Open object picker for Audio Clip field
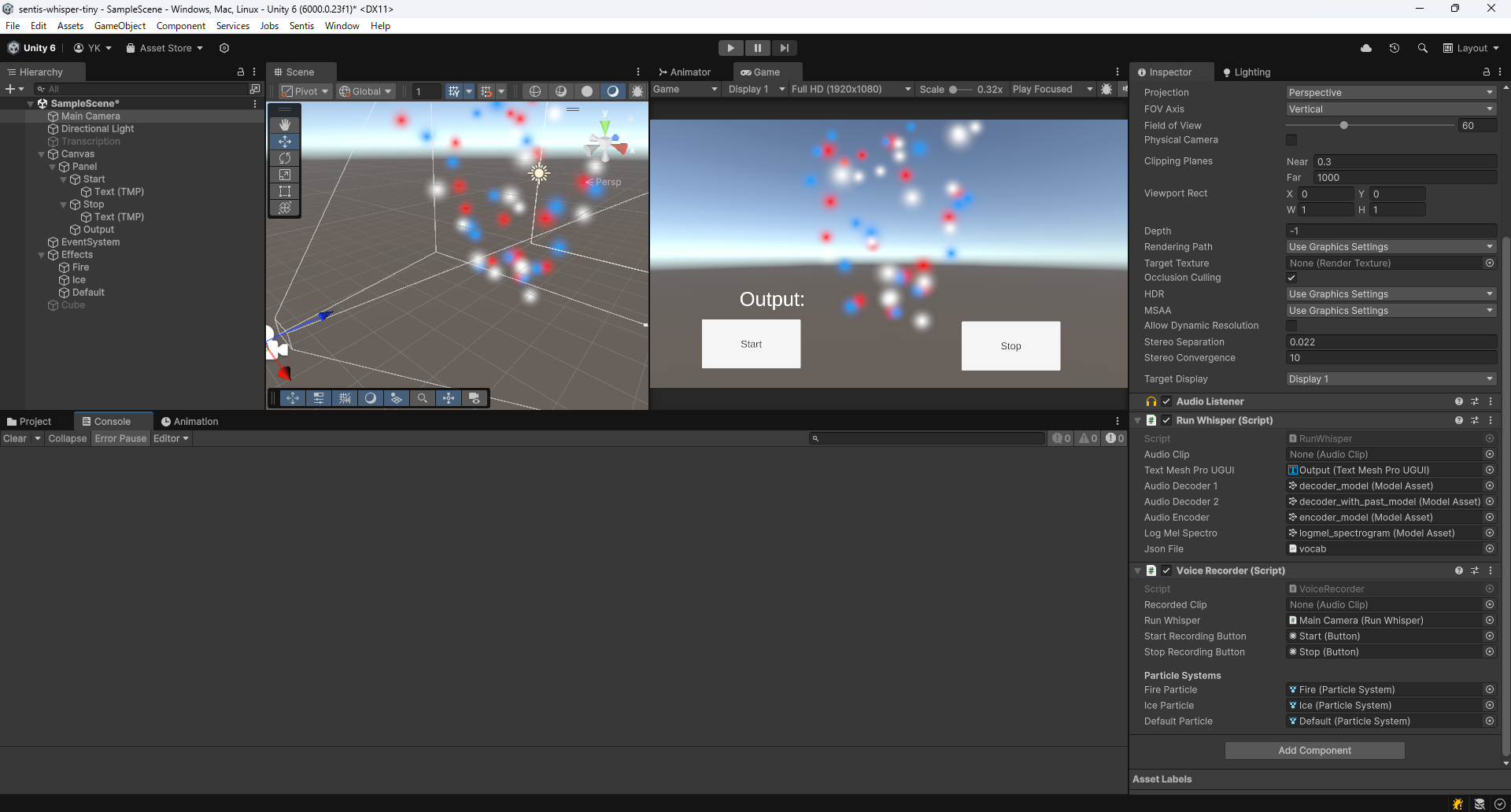1511x812 pixels. point(1490,454)
